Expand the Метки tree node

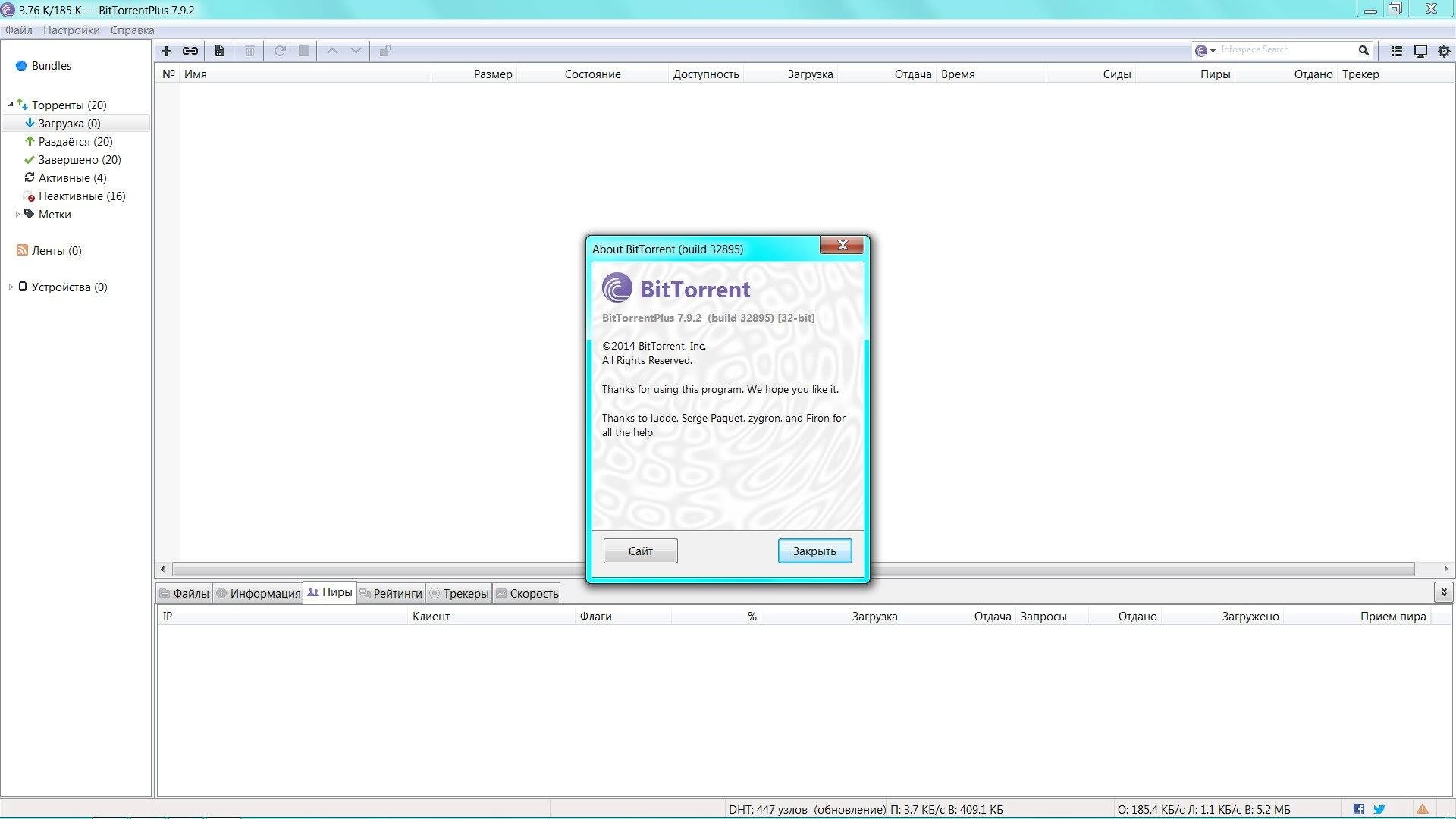17,215
